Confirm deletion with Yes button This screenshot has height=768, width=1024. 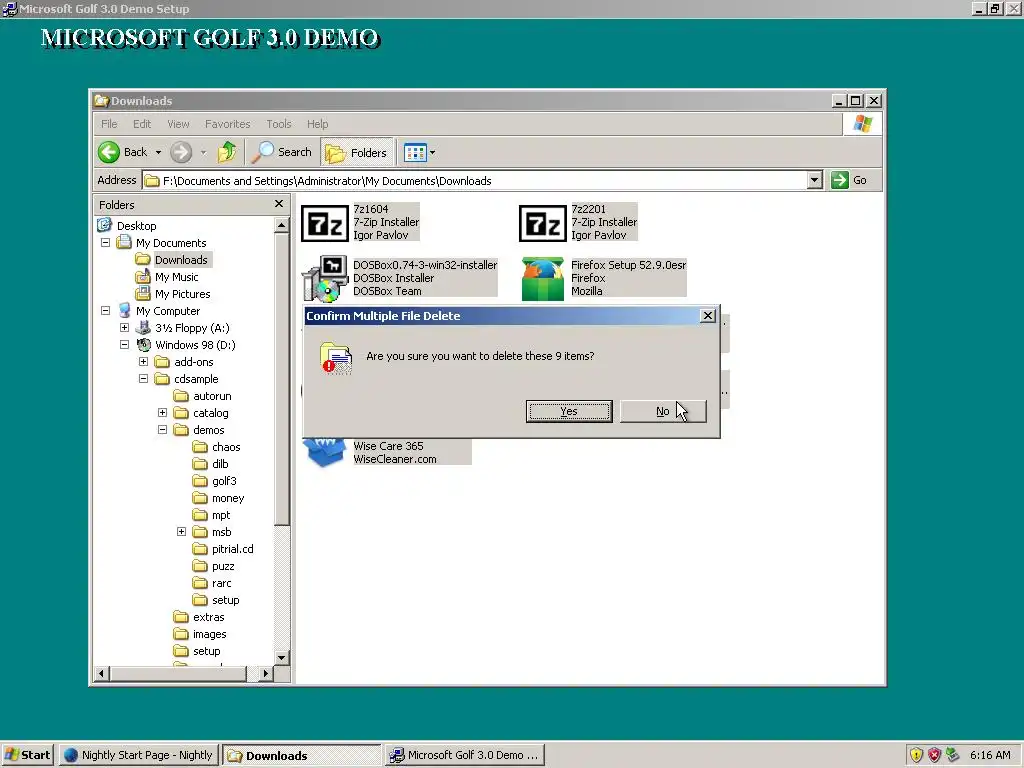pyautogui.click(x=569, y=411)
